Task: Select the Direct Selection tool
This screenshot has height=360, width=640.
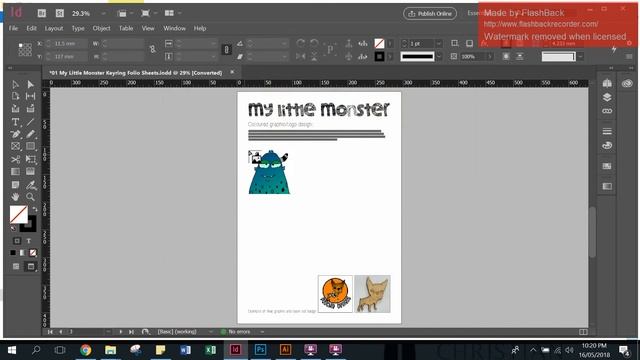Action: click(31, 84)
